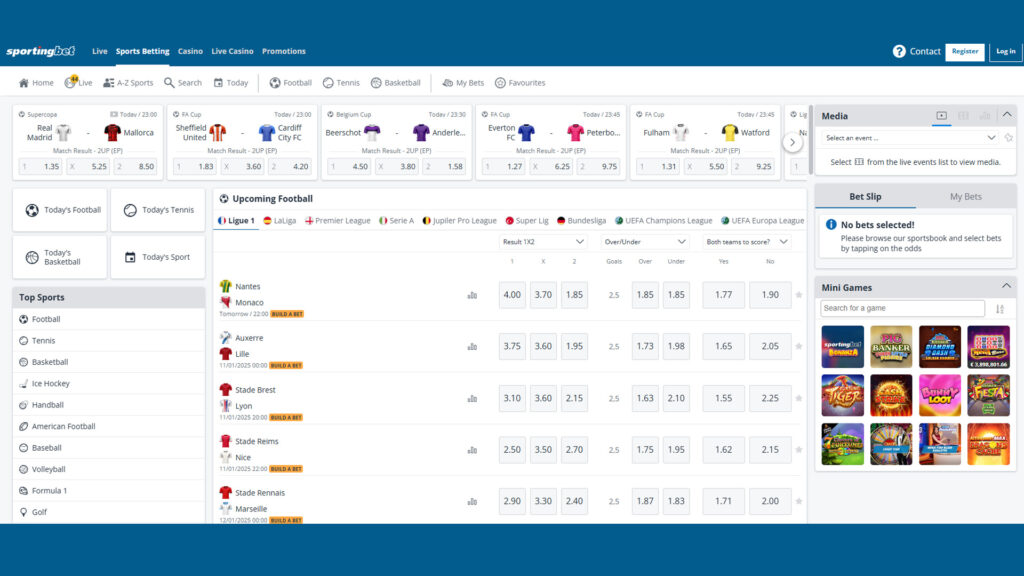1024x576 pixels.
Task: Click the Log in button
Action: pyautogui.click(x=1006, y=51)
